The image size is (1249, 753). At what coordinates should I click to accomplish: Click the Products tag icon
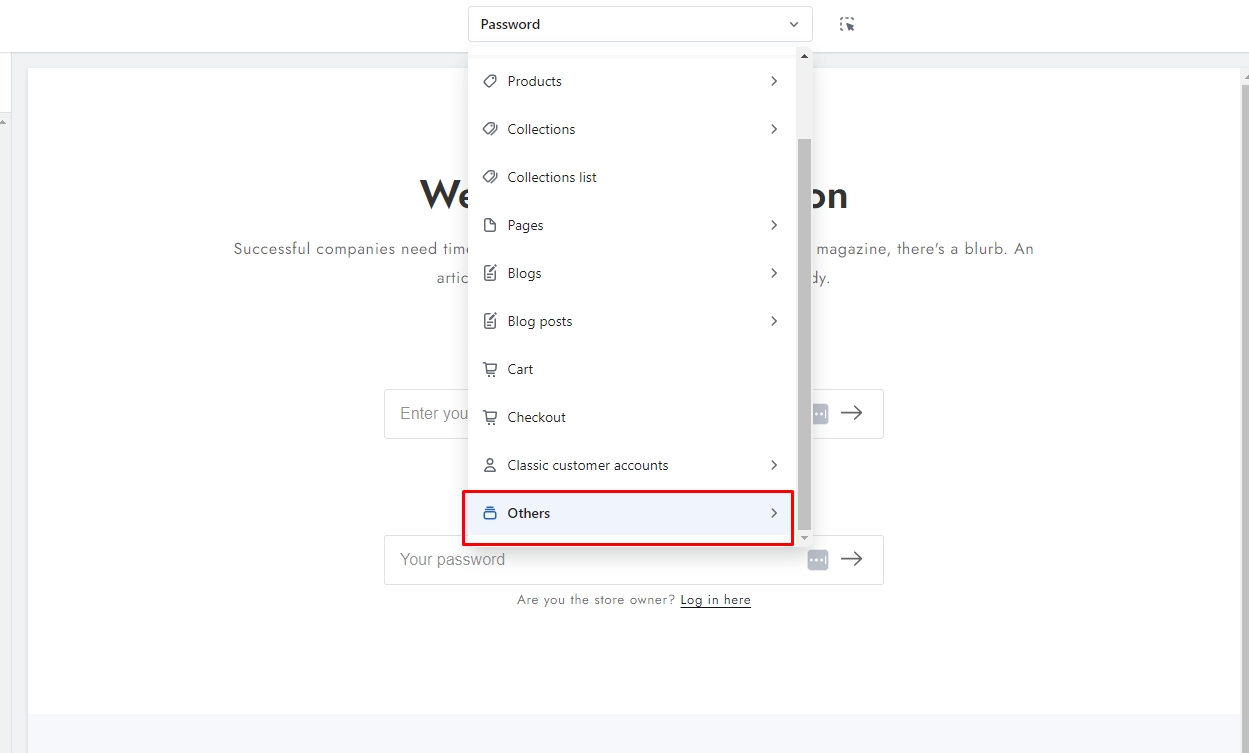click(490, 81)
